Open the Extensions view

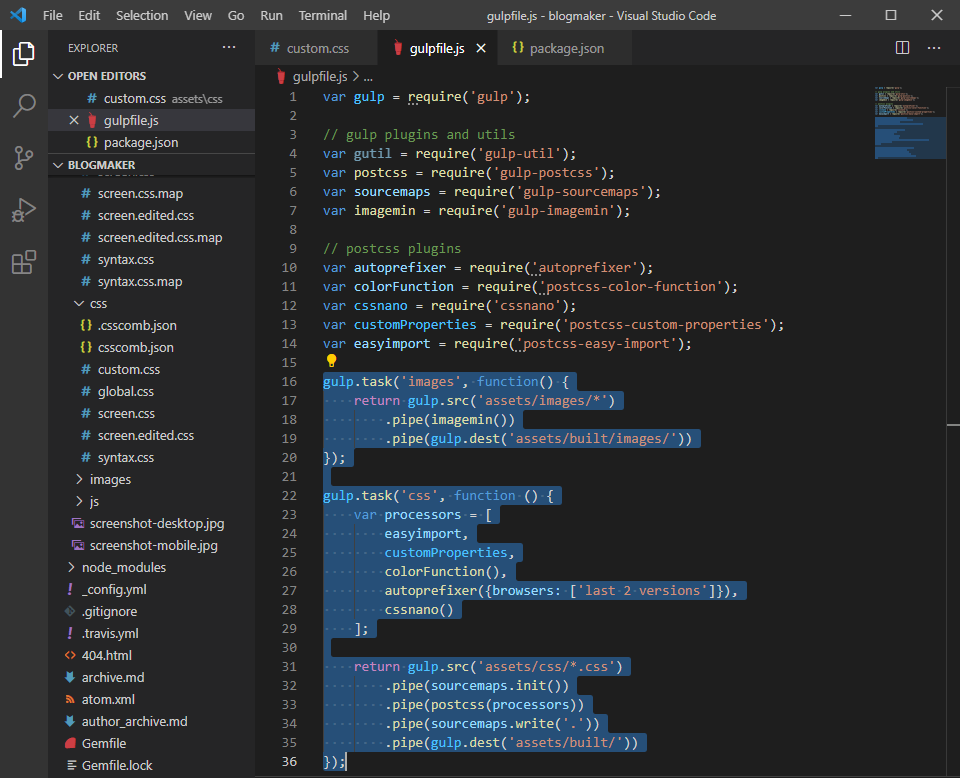[x=23, y=262]
